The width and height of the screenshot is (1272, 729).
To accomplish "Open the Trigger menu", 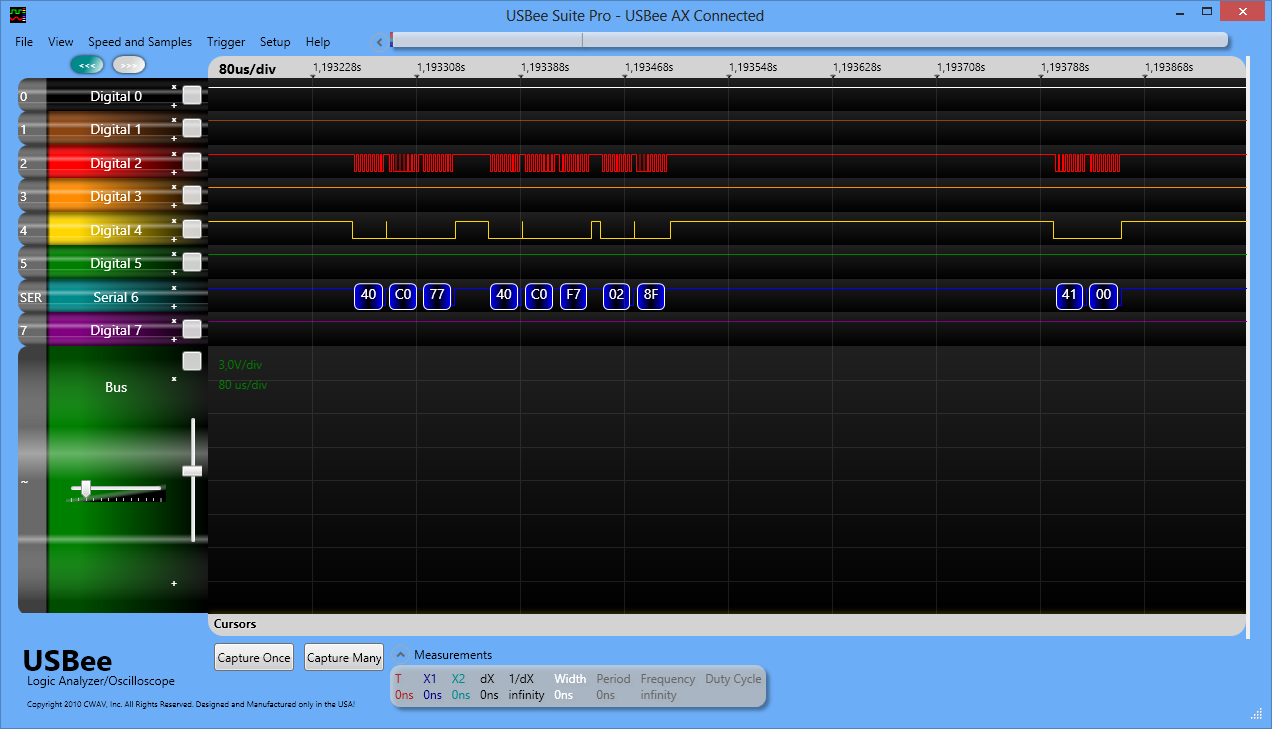I will 226,42.
